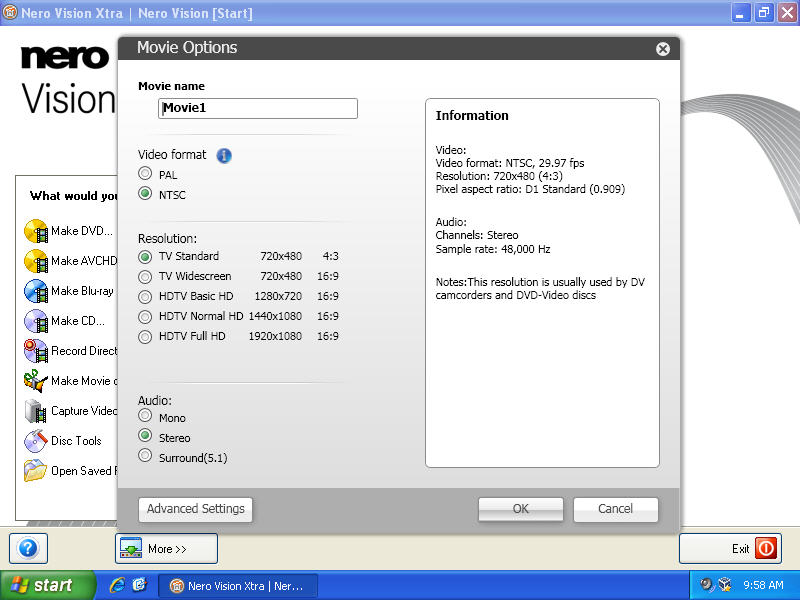Open the Windows Start menu
Screen dimensions: 800x600
tap(47, 585)
